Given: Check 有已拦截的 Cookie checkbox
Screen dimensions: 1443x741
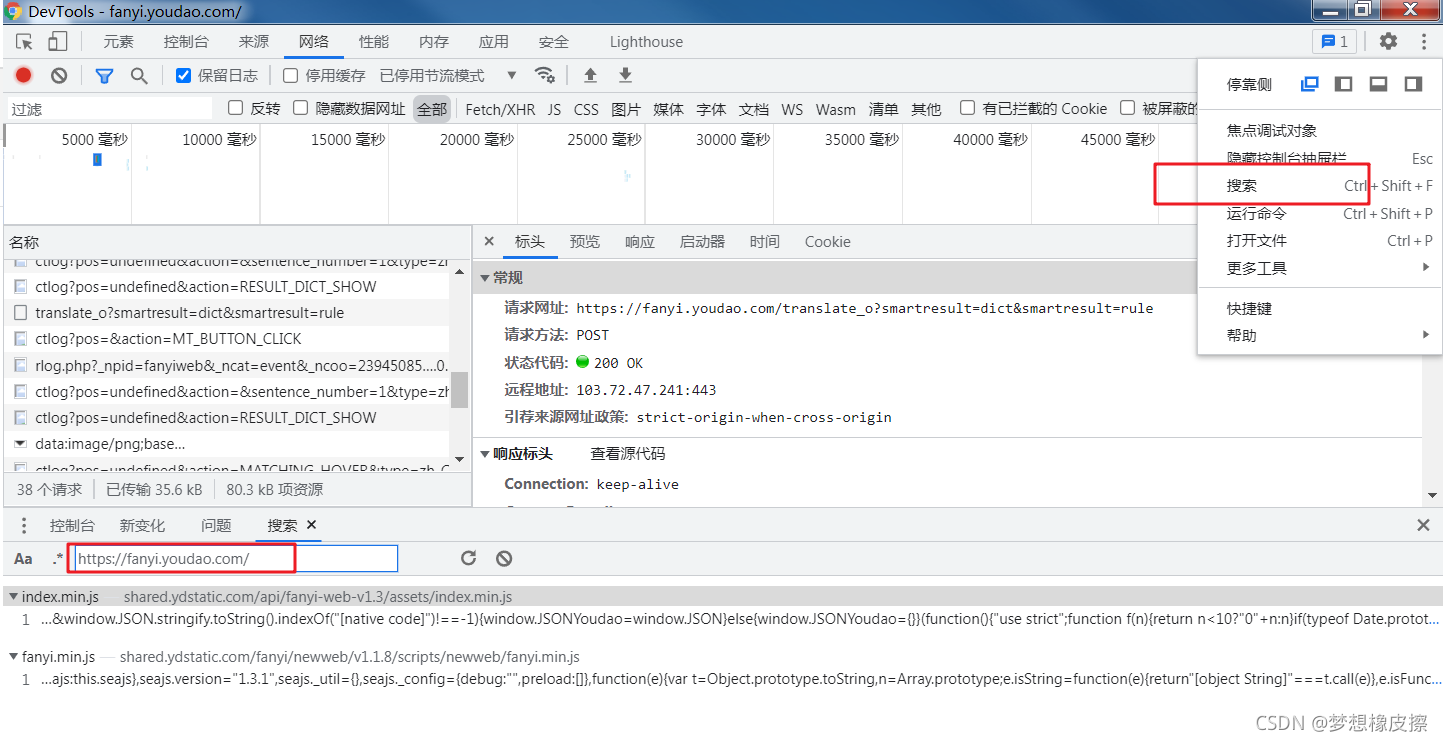Looking at the screenshot, I should pos(968,108).
